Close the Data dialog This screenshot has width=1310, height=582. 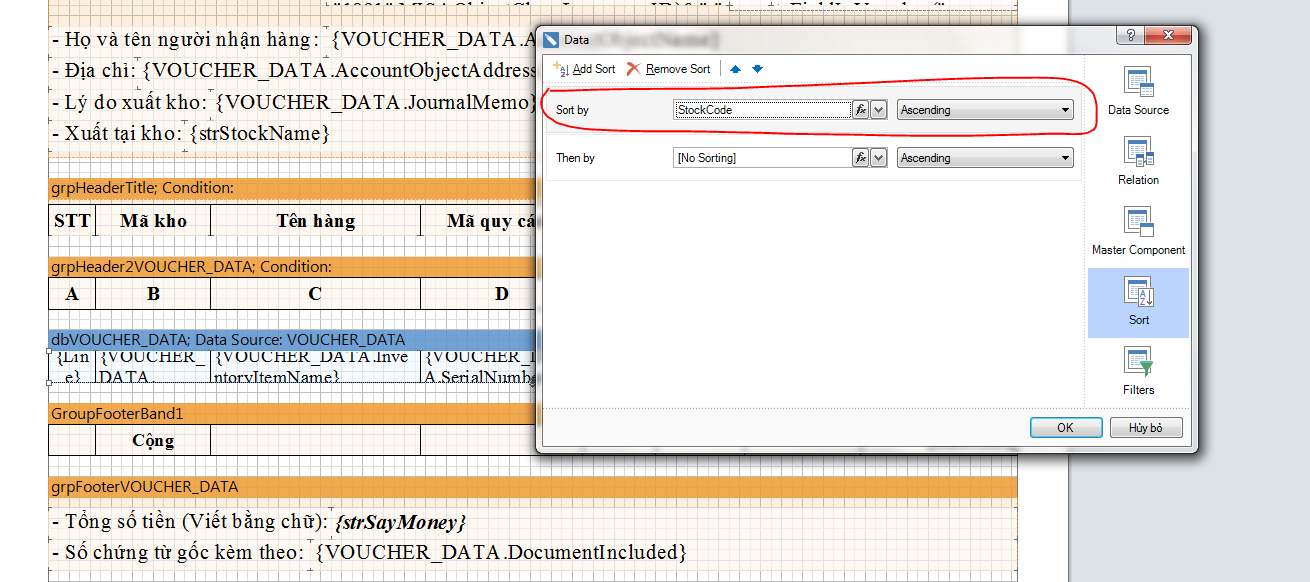[1168, 36]
